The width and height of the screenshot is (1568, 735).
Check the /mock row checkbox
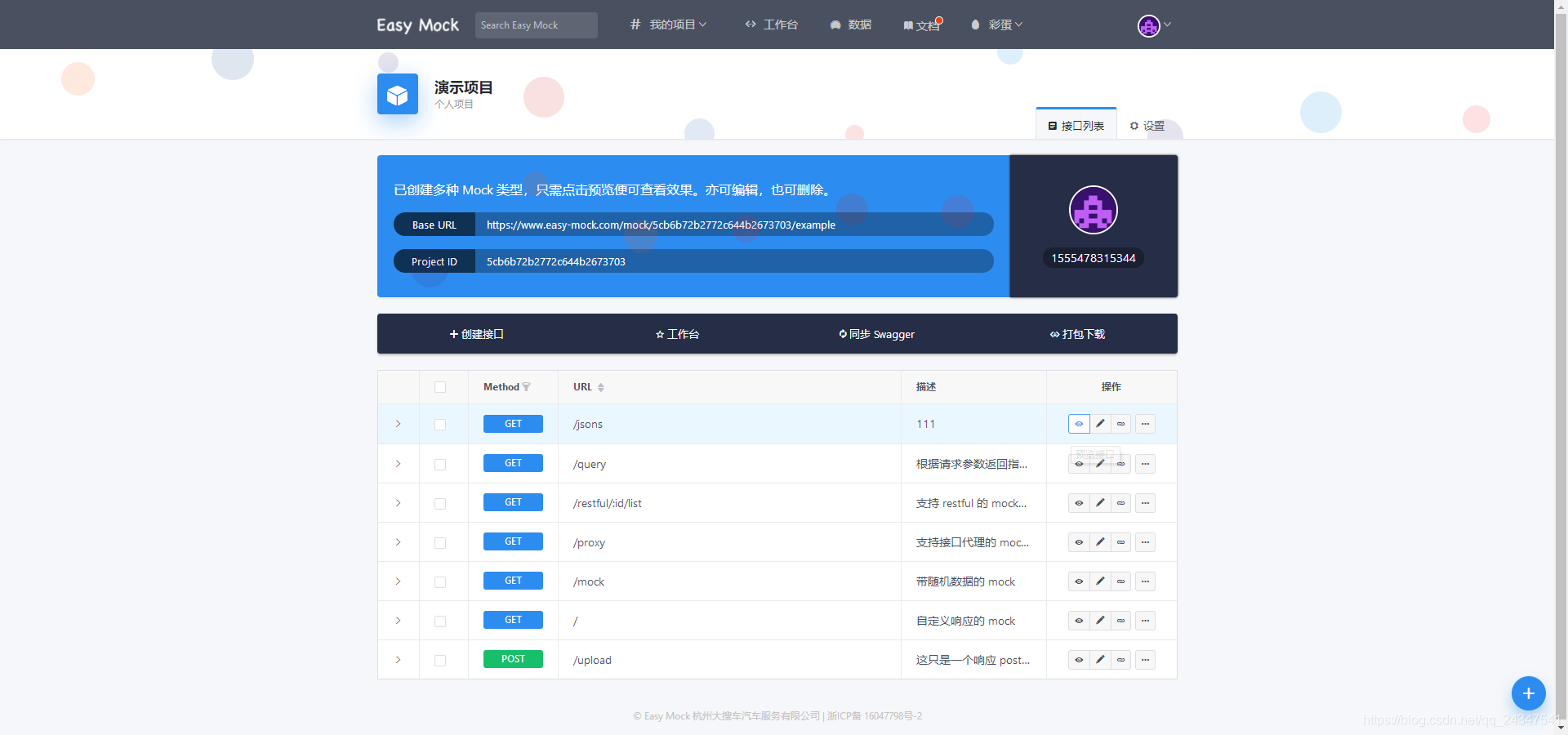coord(440,582)
